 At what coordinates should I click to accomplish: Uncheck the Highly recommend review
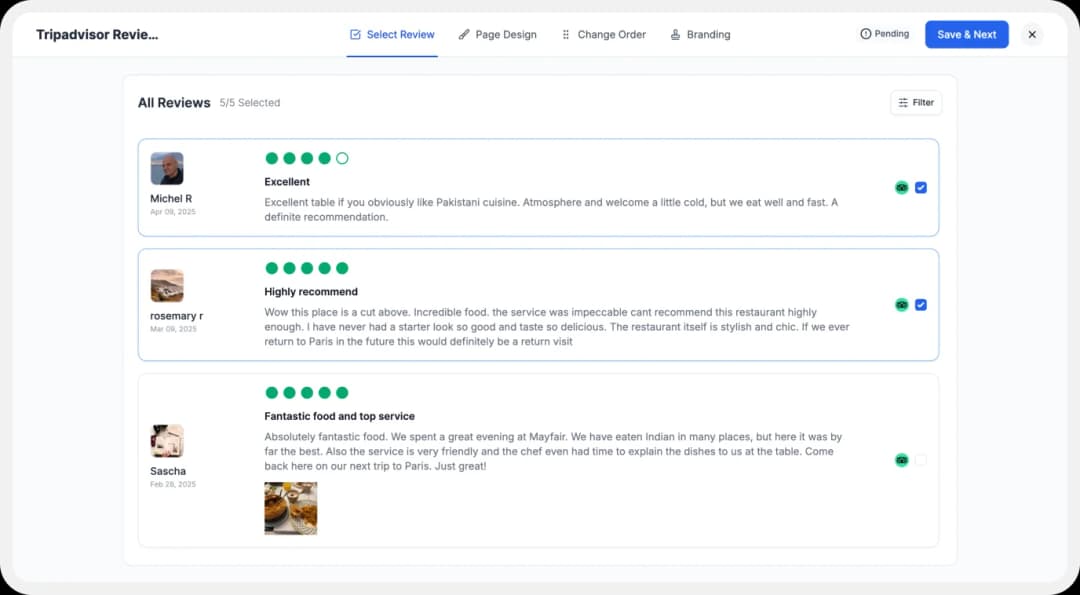pos(921,304)
